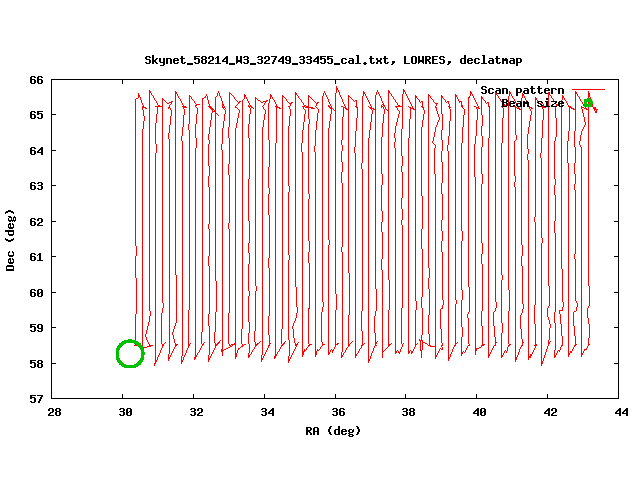Click the 'Dec (deg)' y-axis label

coord(10,240)
